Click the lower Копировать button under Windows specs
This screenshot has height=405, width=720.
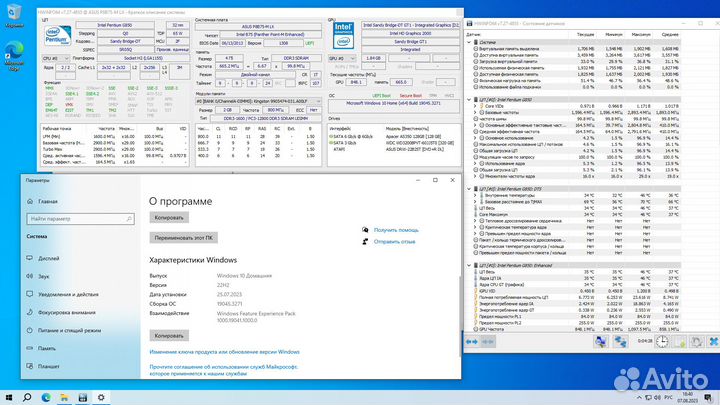coord(169,336)
